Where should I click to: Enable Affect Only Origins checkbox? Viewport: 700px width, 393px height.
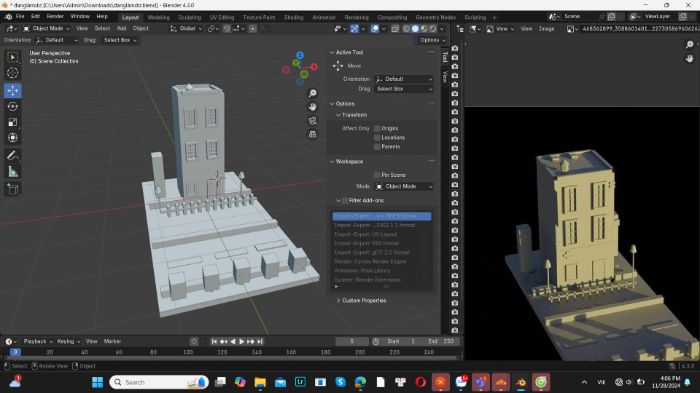377,128
